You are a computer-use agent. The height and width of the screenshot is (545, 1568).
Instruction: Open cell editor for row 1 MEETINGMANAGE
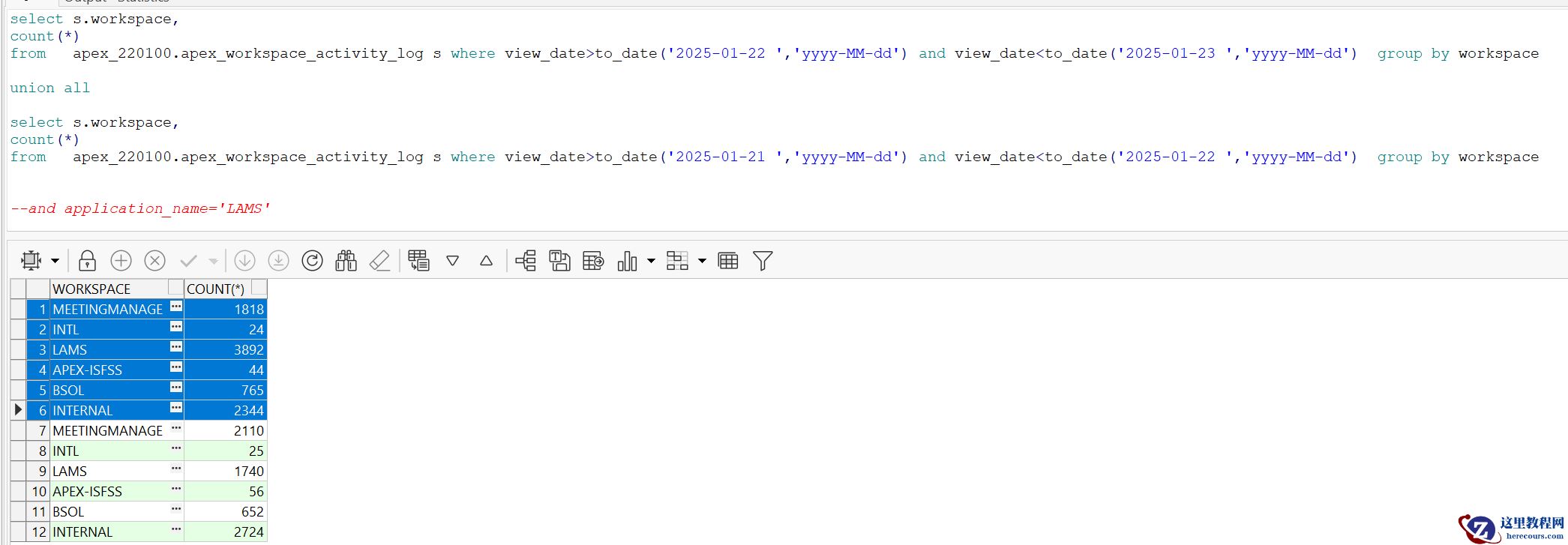(x=176, y=306)
